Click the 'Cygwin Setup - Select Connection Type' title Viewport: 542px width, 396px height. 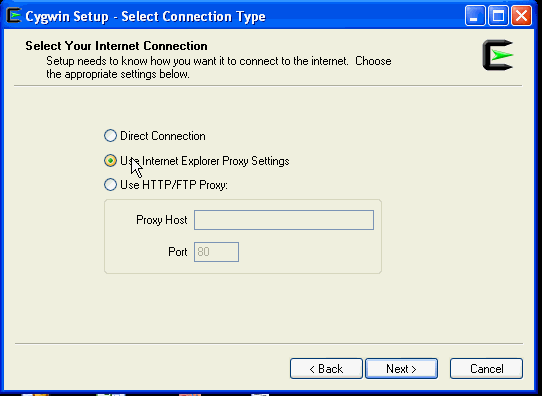(x=146, y=17)
